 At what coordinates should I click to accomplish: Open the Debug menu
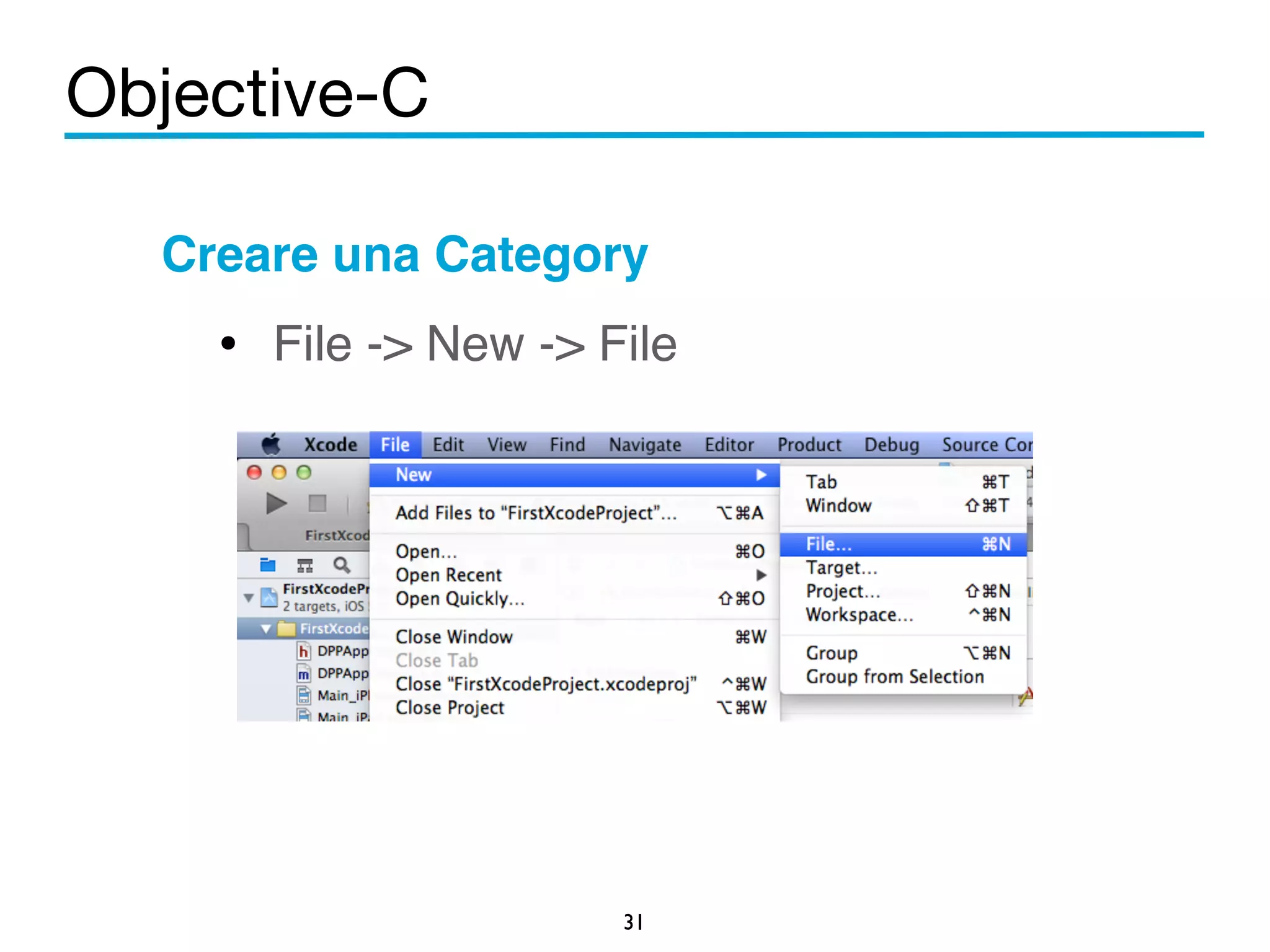[892, 444]
